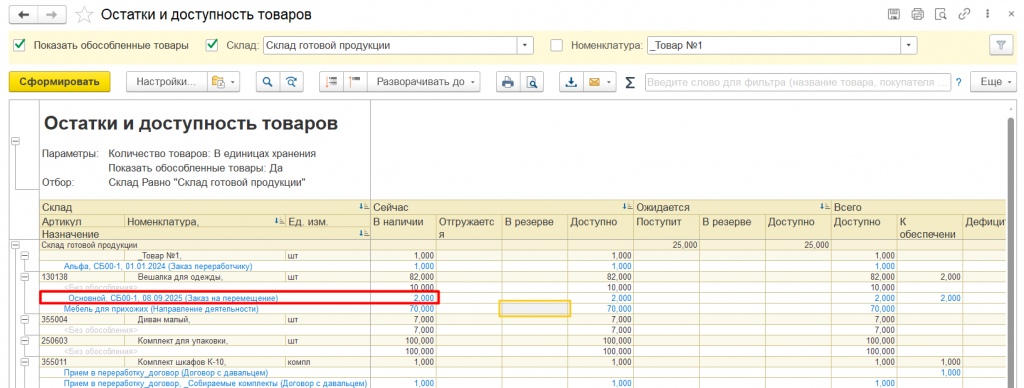Image resolution: width=1024 pixels, height=388 pixels.
Task: Collapse the Вешалка для одежды group
Action: [25, 277]
